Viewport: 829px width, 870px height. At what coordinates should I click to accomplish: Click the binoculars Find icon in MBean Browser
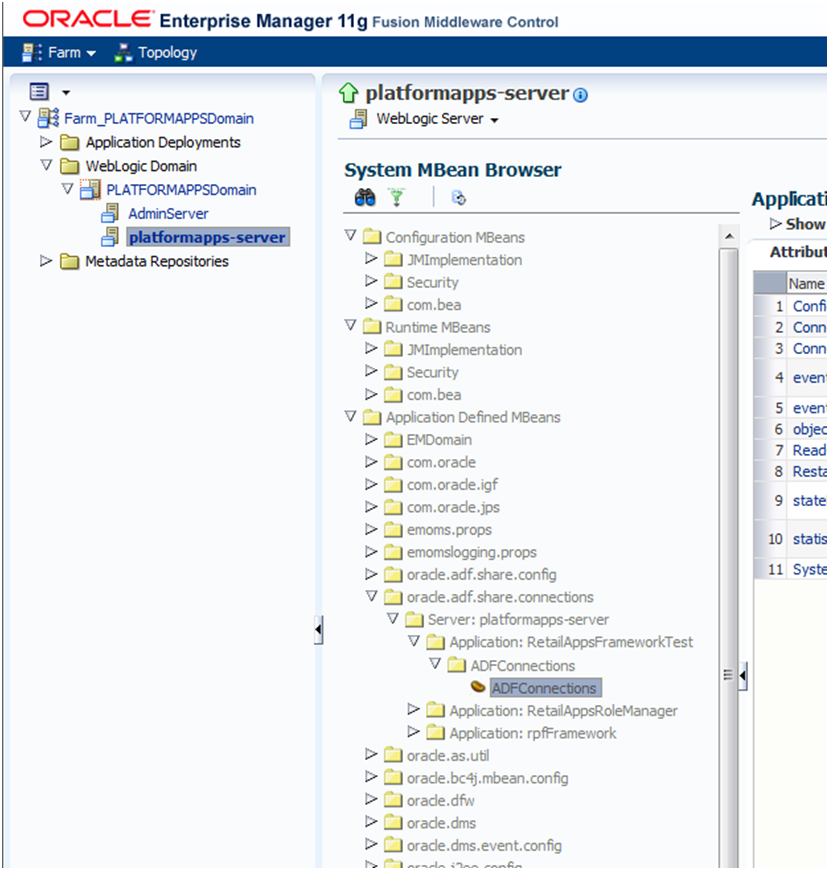coord(365,198)
